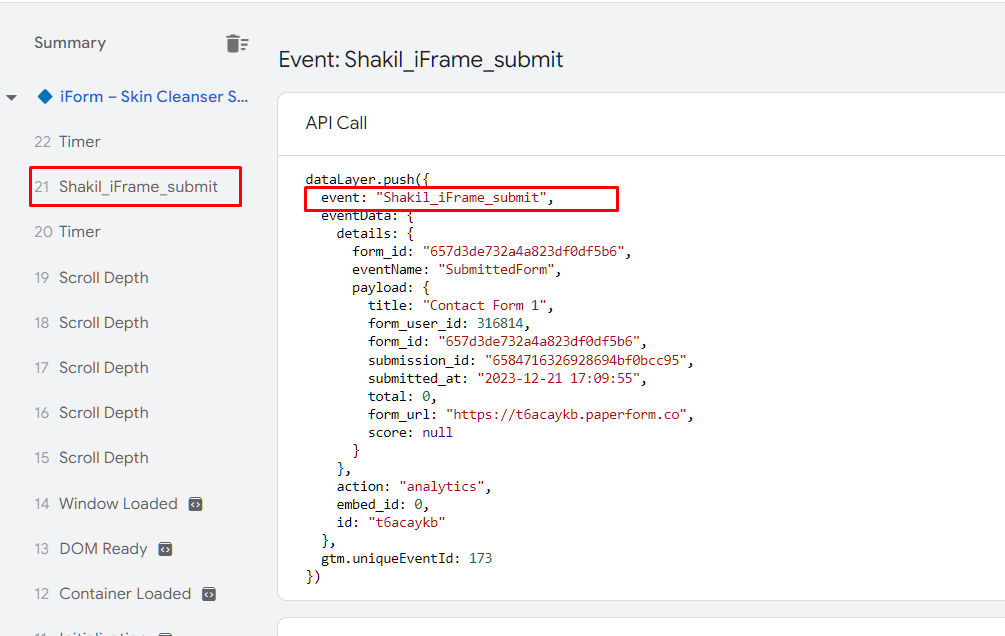Viewport: 1005px width, 636px height.
Task: Select the 12 Container Loaded event label
Action: point(124,594)
